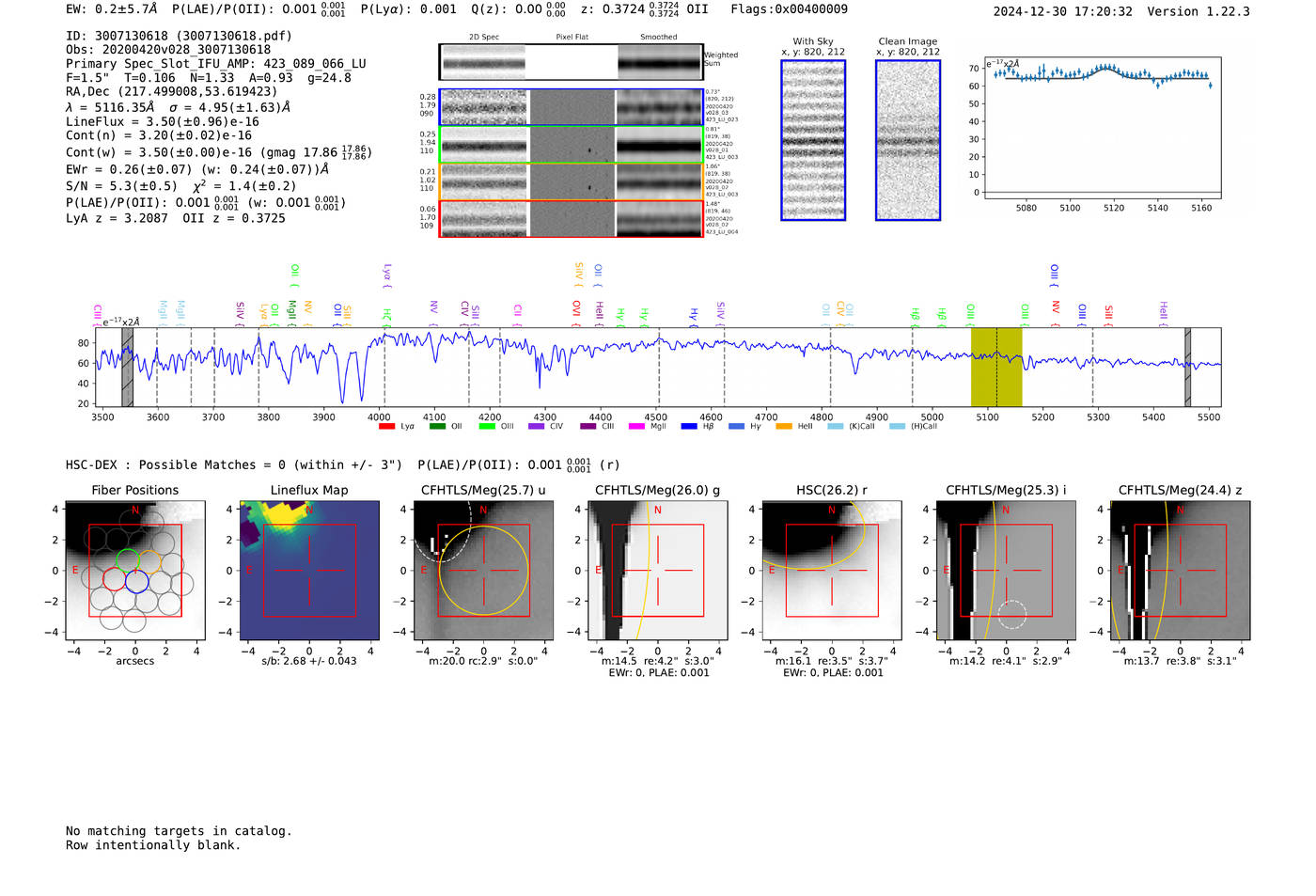Screen dimensions: 1316x896
Task: Open the Lineflux Map panel
Action: coord(309,571)
